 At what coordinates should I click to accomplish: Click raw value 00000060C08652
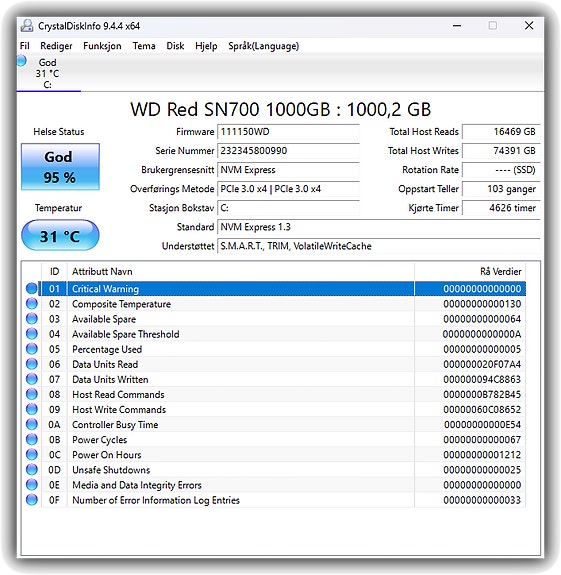(482, 409)
